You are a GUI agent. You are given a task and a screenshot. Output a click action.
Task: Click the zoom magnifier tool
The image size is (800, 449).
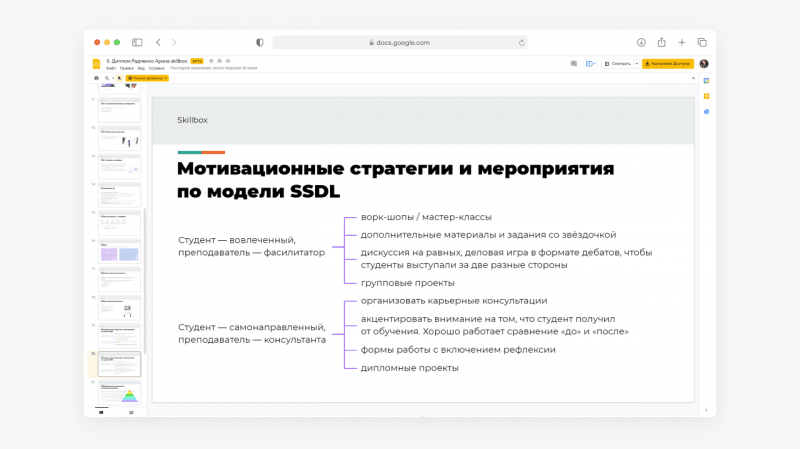[x=107, y=78]
